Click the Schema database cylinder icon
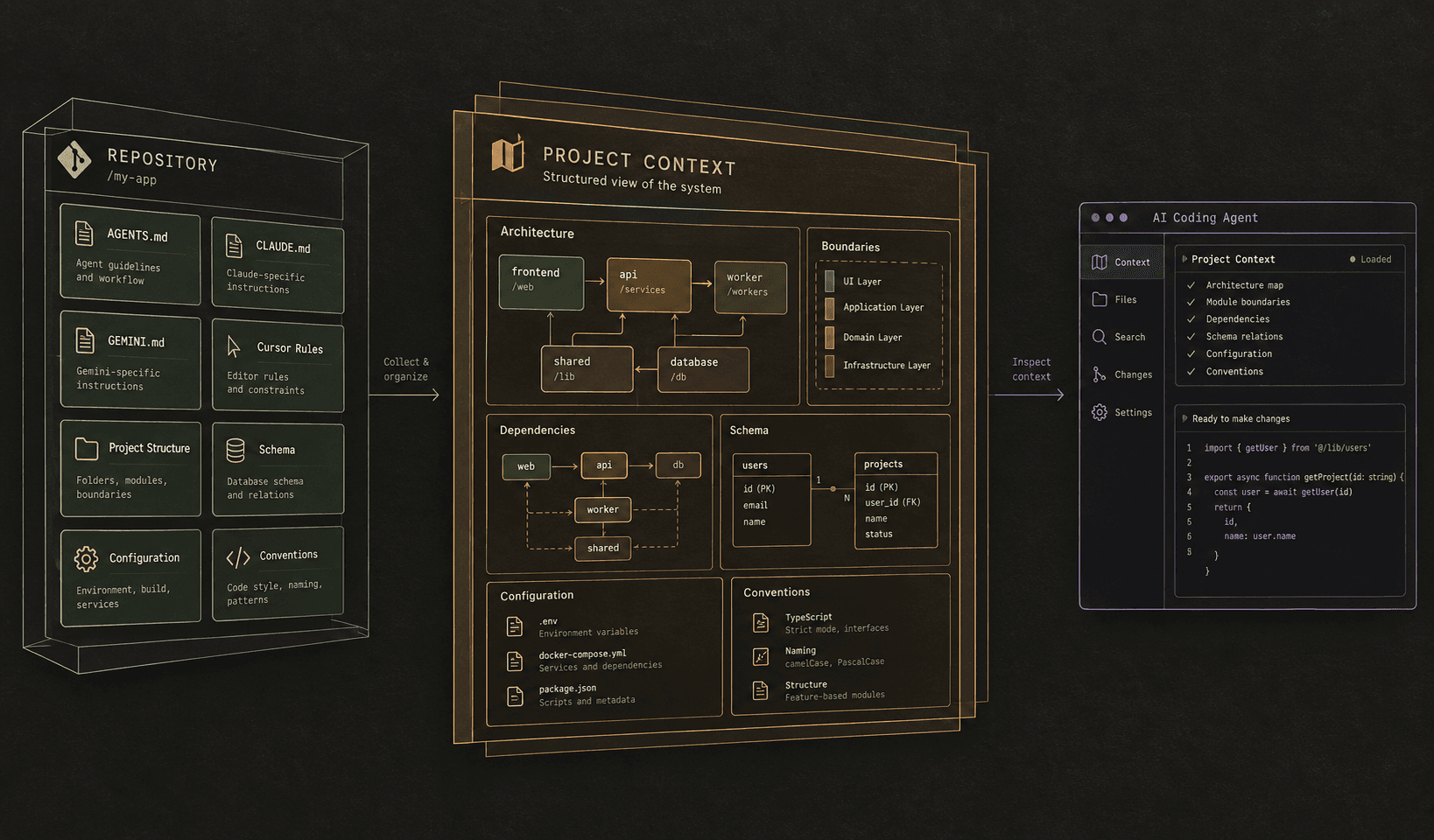1434x840 pixels. pyautogui.click(x=235, y=450)
